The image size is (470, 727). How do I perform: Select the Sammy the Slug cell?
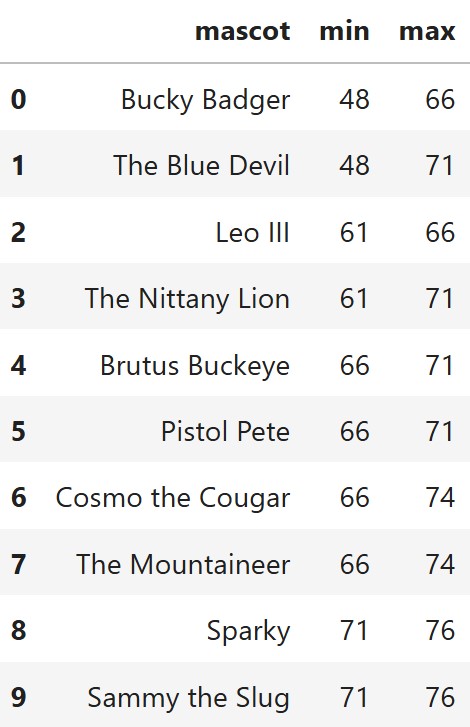click(189, 697)
